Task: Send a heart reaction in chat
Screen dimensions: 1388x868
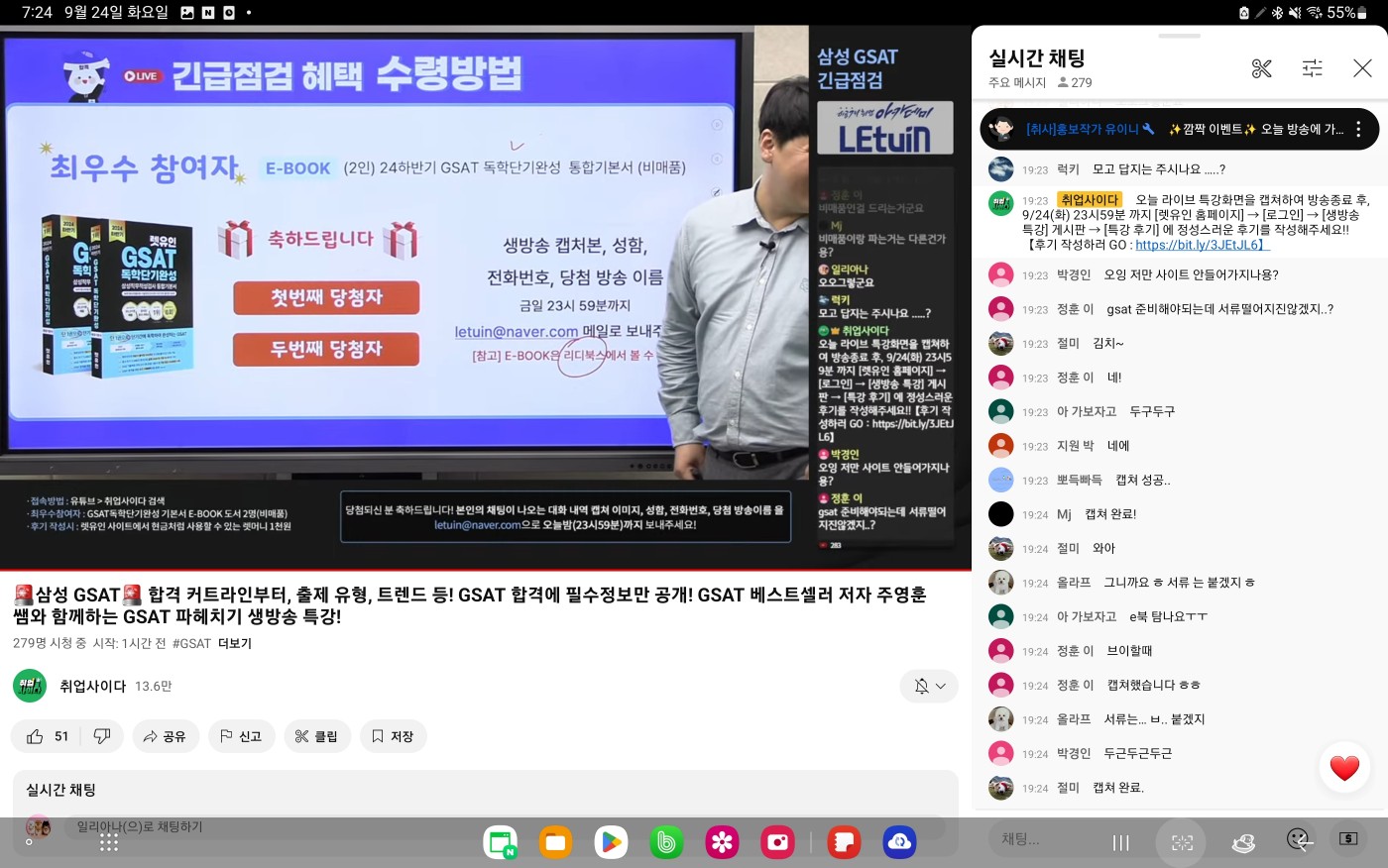Action: coord(1343,768)
